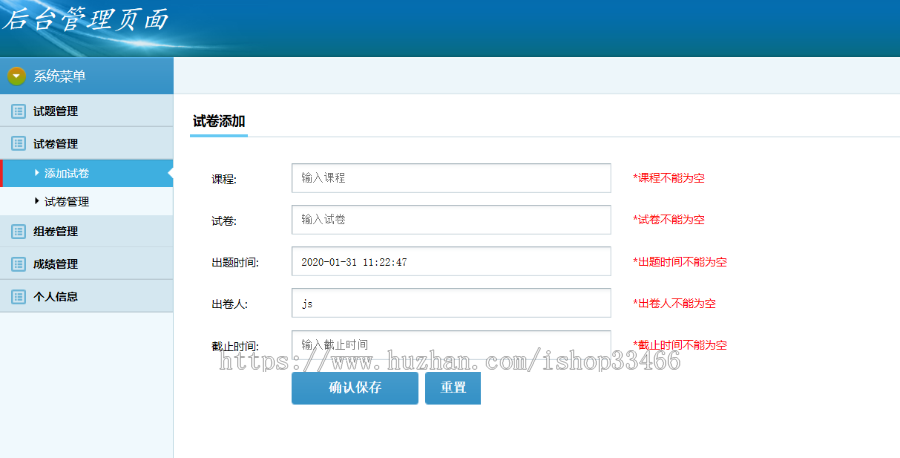This screenshot has width=900, height=458.
Task: Click the list icon beside 试题管理
Action: 18,111
